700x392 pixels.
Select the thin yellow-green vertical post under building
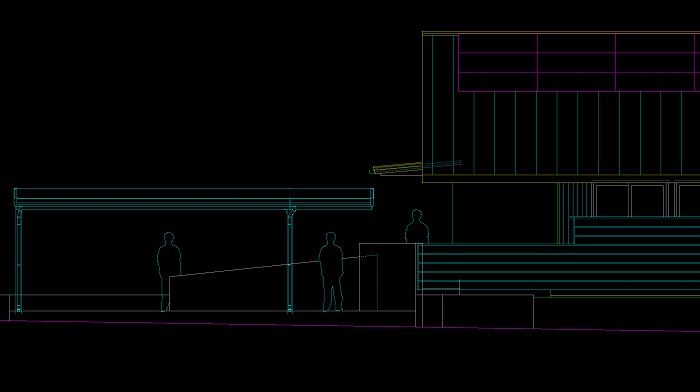pos(452,213)
